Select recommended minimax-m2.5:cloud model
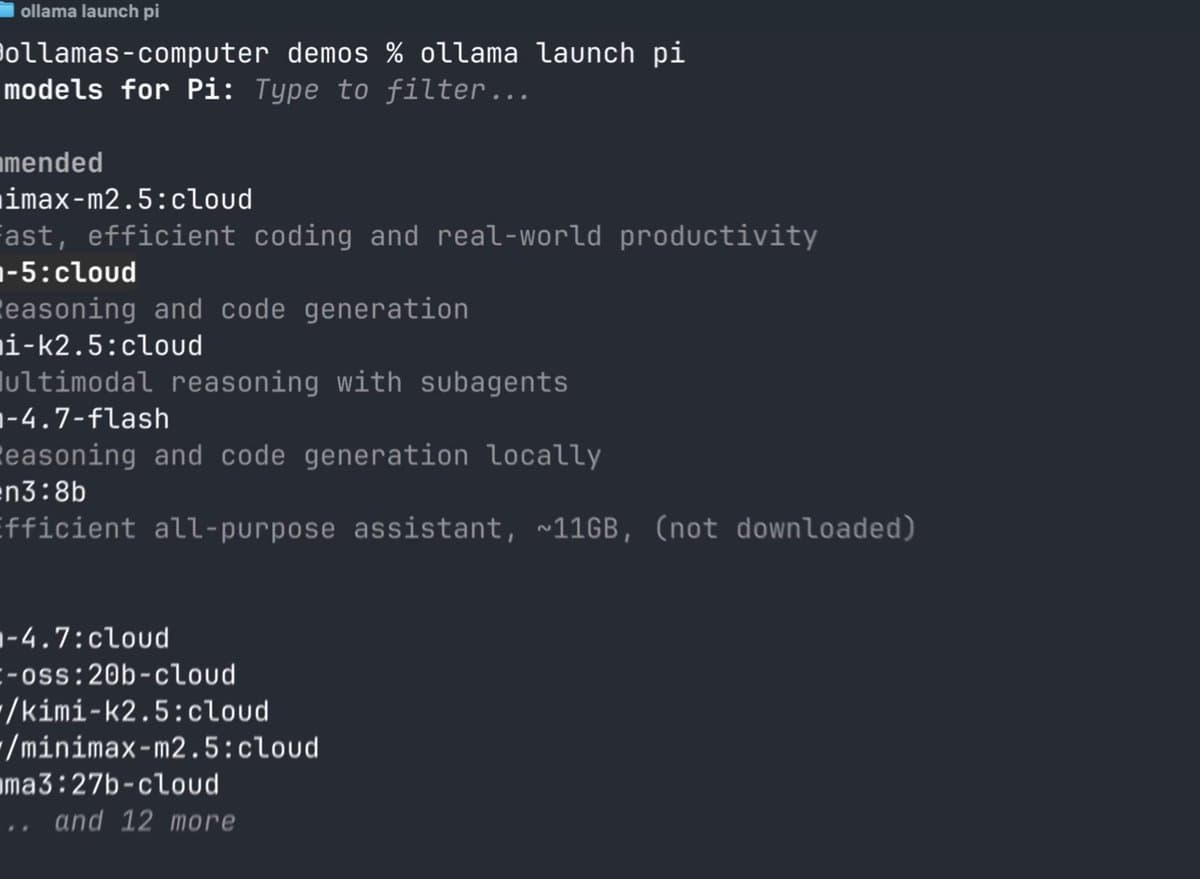Image resolution: width=1200 pixels, height=879 pixels. pos(126,200)
